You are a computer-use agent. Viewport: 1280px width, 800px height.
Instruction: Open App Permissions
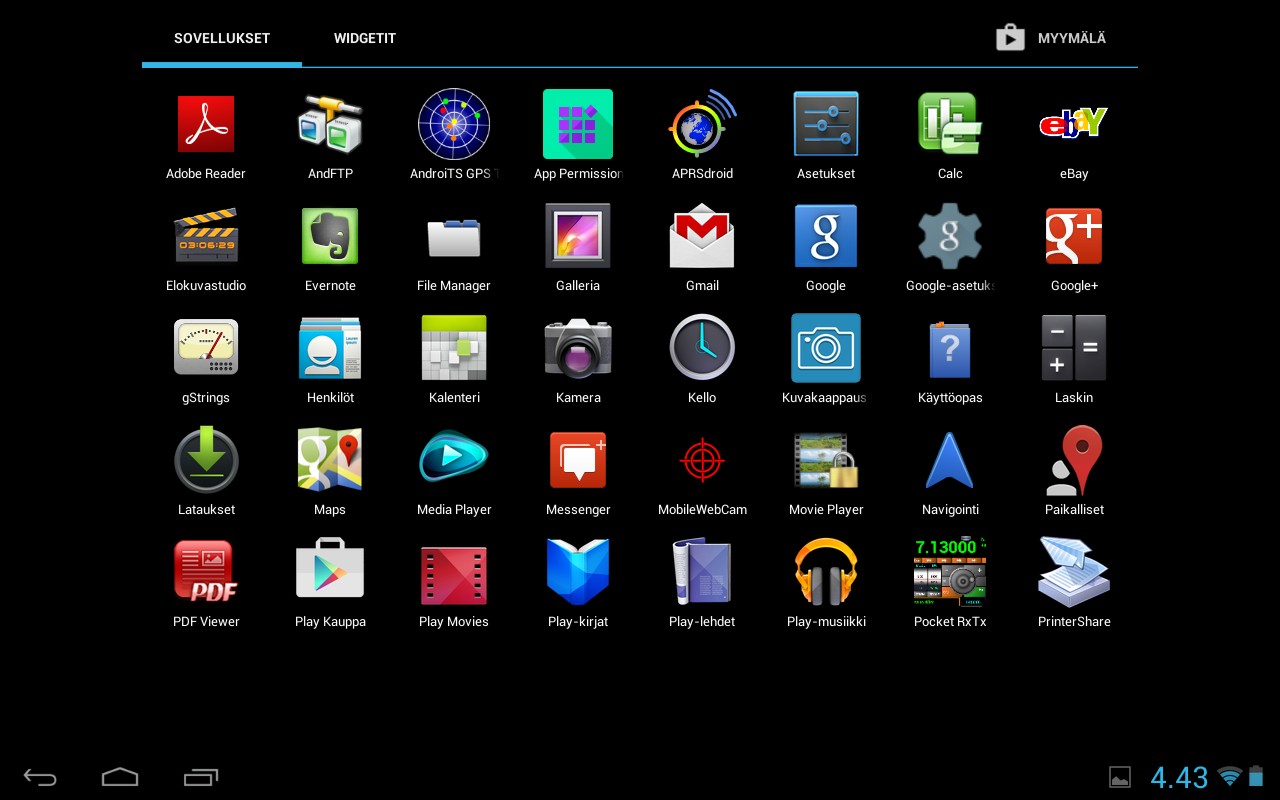(x=578, y=124)
